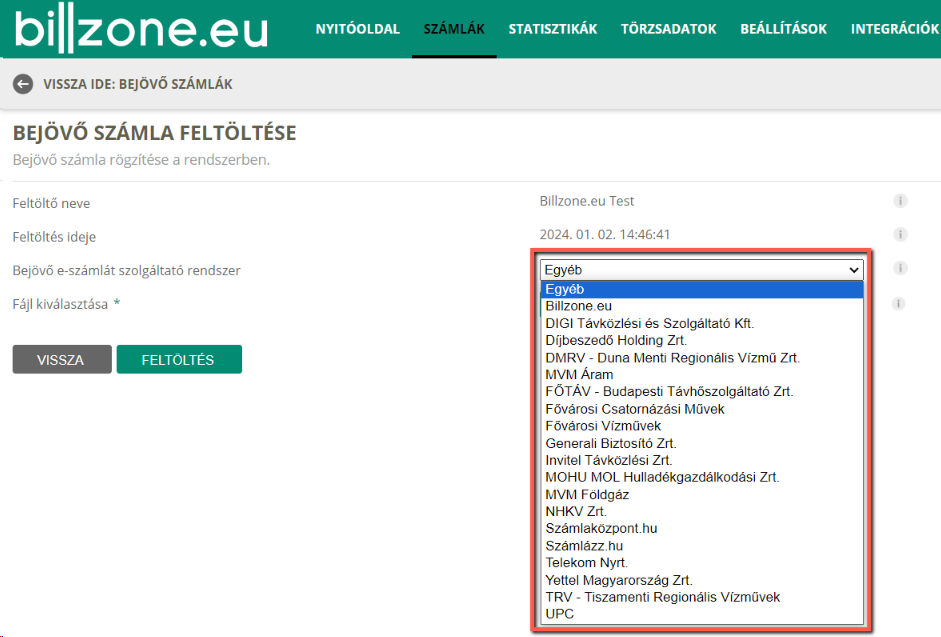The image size is (941, 637).
Task: Open the Statisztikák menu
Action: [x=553, y=29]
